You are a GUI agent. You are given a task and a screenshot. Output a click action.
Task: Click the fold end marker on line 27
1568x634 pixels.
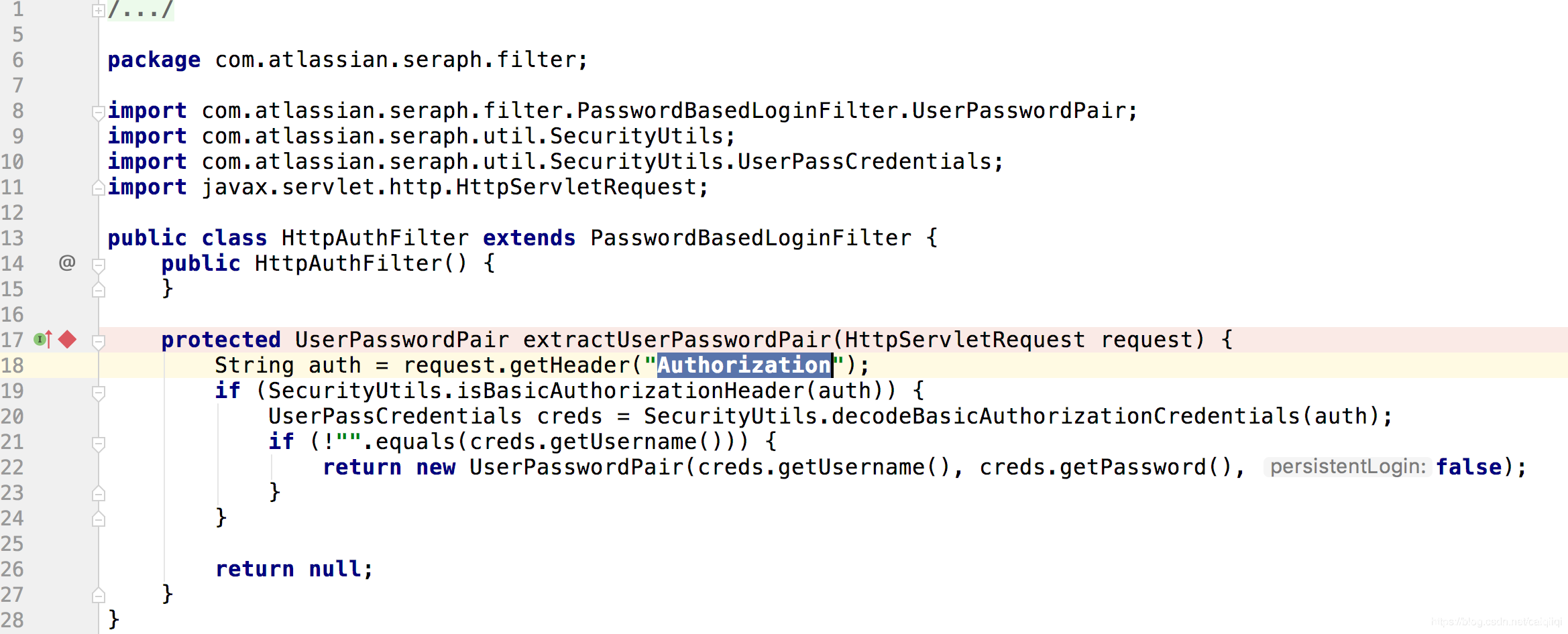tap(99, 594)
